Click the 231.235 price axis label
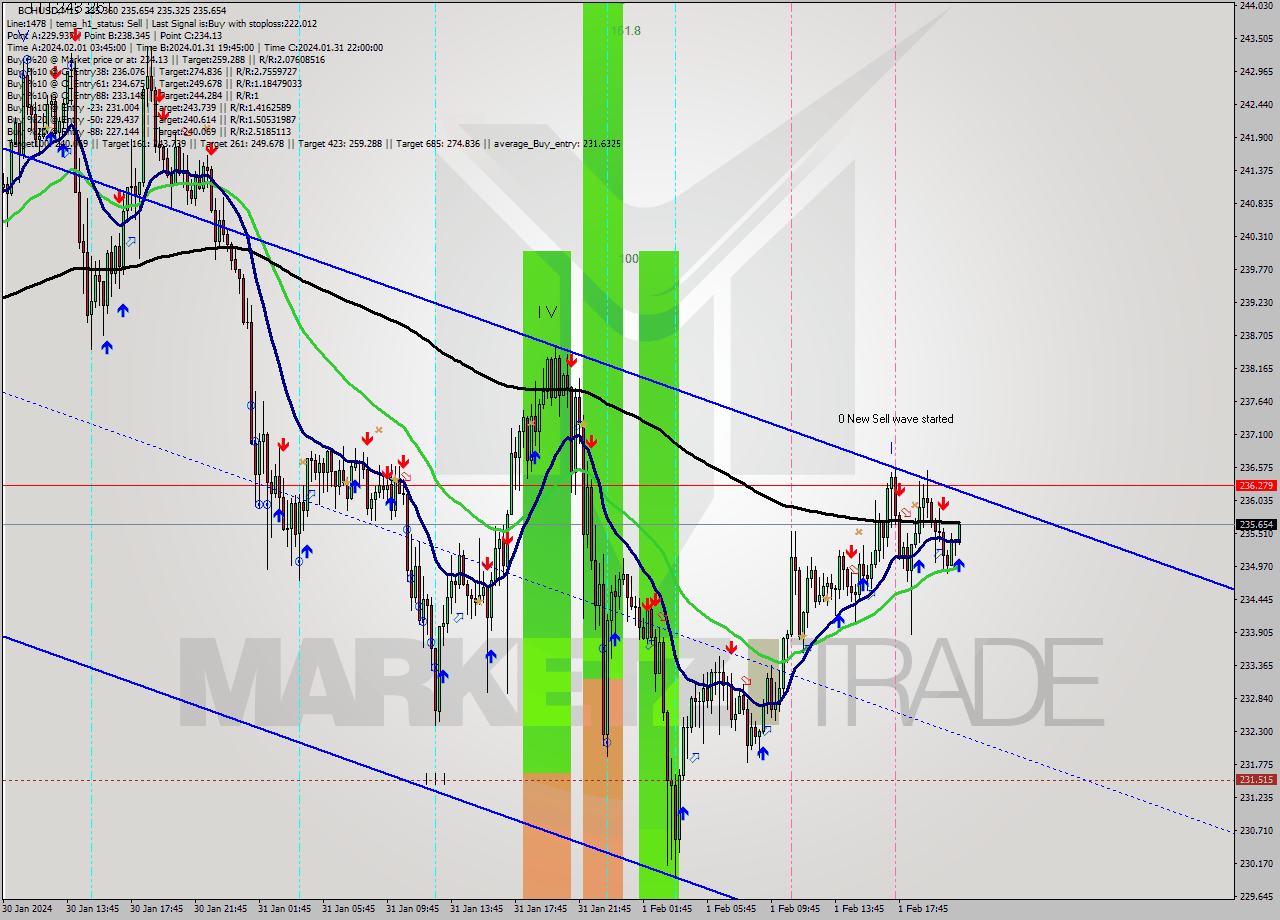The height and width of the screenshot is (920, 1280). (1255, 798)
